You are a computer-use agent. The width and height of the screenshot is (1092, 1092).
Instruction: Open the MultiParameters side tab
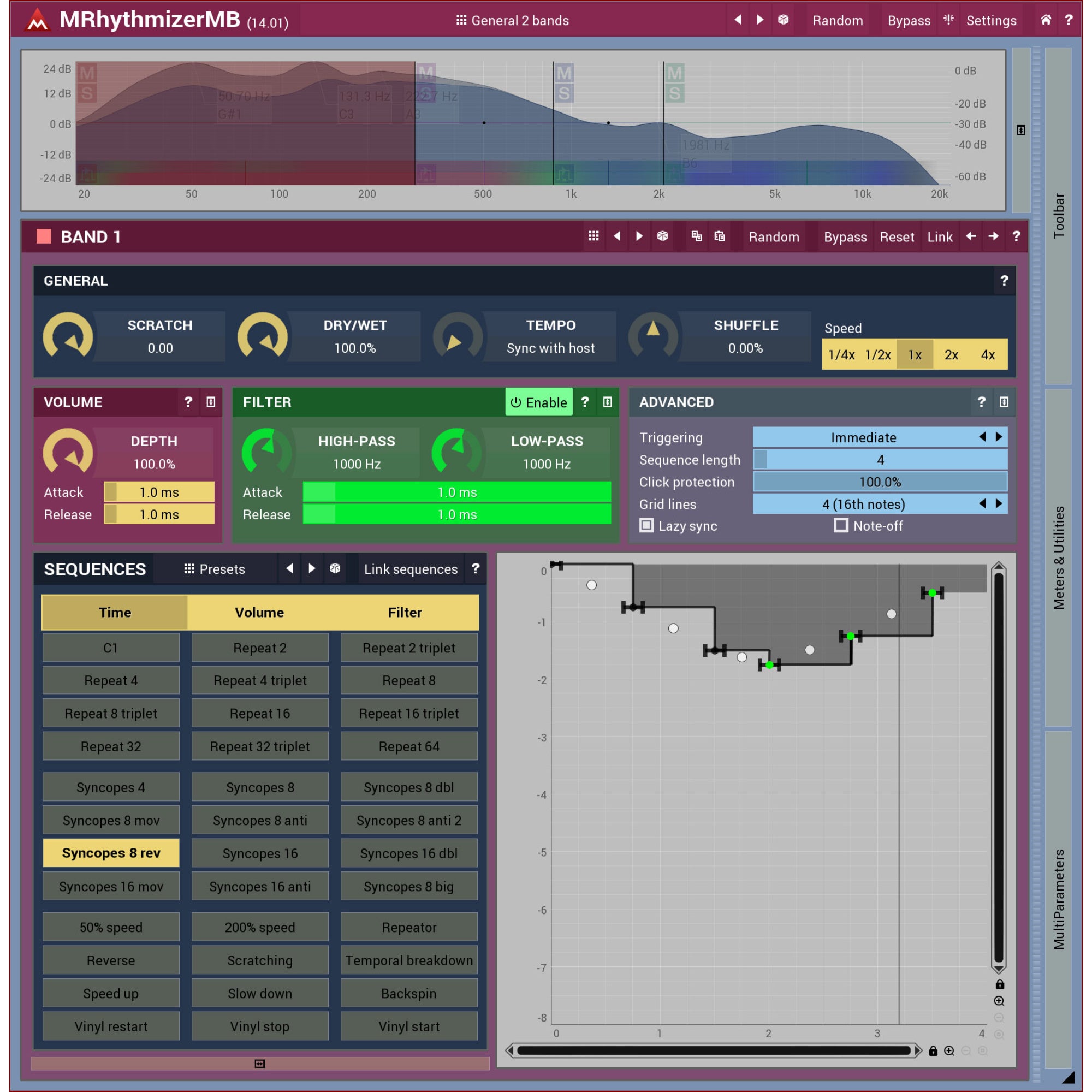(1059, 899)
